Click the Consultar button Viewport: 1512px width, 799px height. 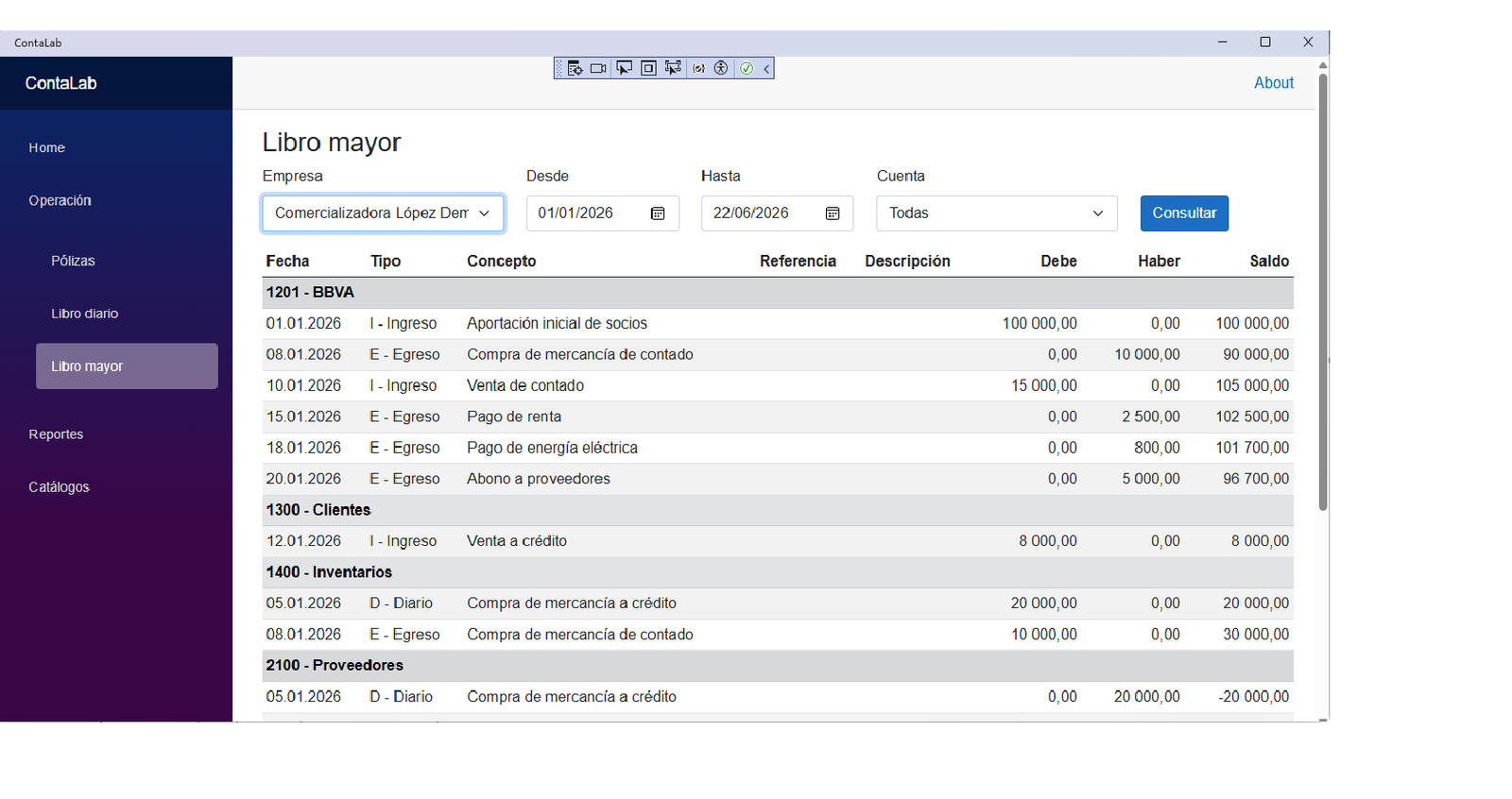pos(1184,213)
